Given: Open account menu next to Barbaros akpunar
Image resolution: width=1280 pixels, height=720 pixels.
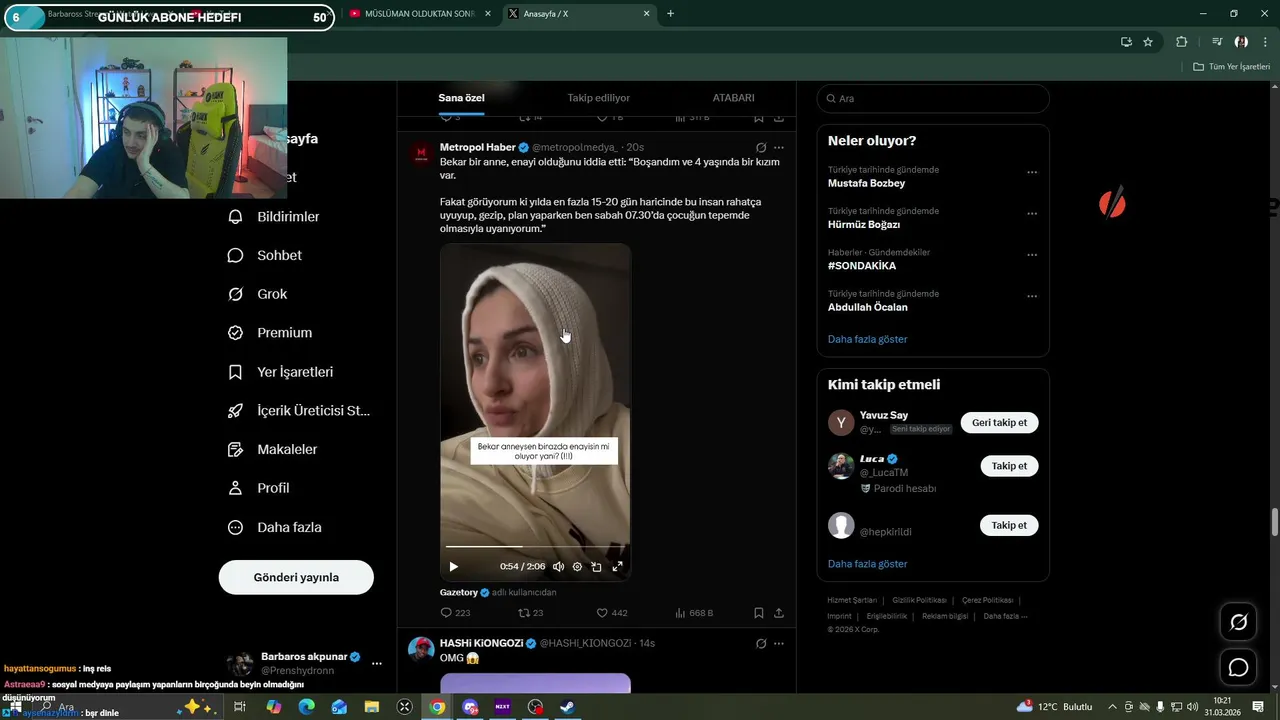Looking at the screenshot, I should [x=377, y=663].
